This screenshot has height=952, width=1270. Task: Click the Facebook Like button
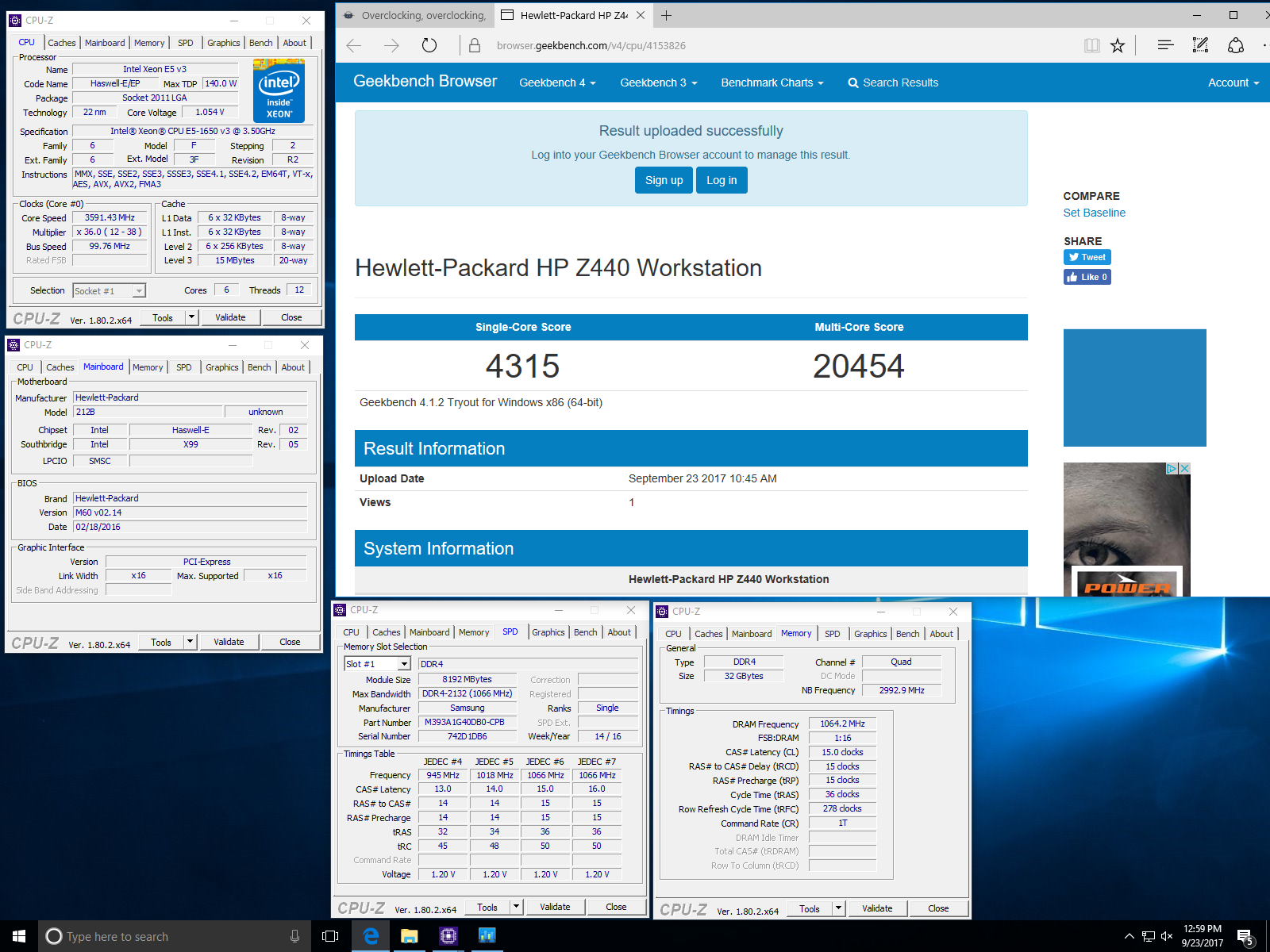[x=1087, y=277]
